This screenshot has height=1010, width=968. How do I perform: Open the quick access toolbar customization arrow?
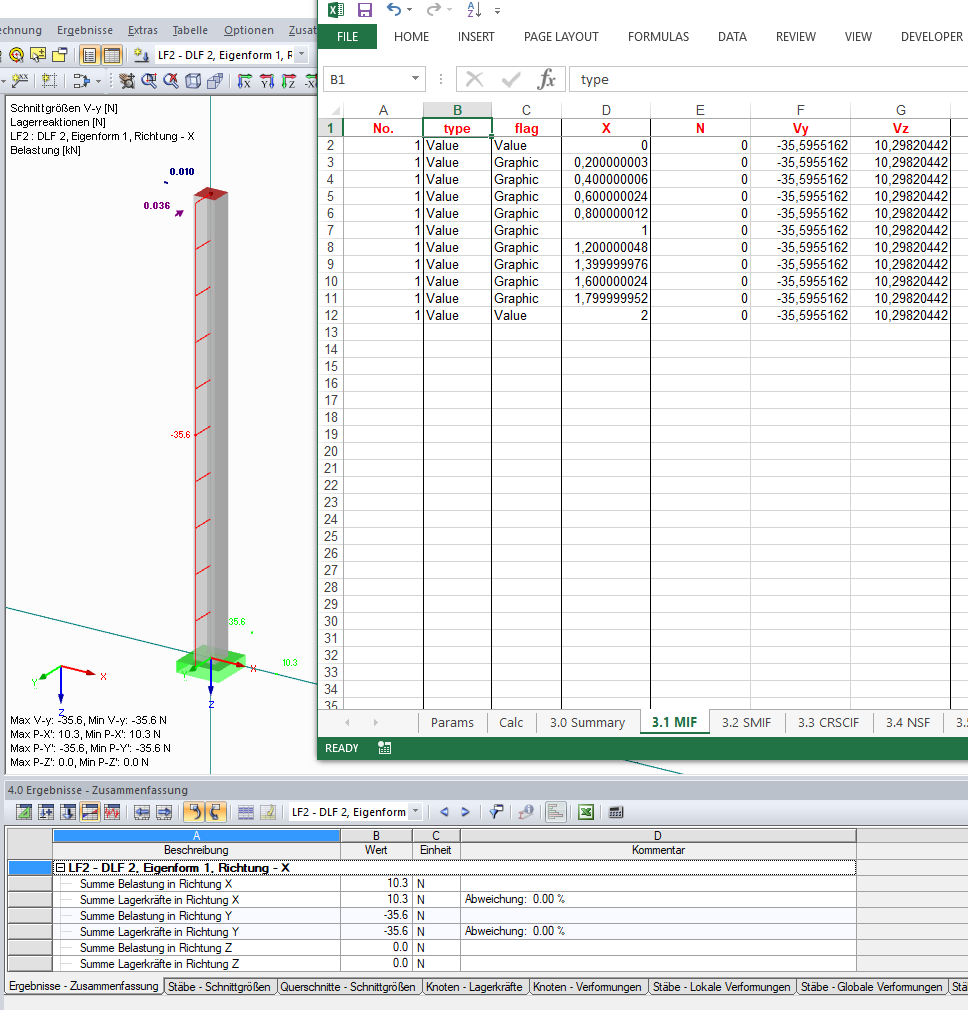pyautogui.click(x=497, y=11)
